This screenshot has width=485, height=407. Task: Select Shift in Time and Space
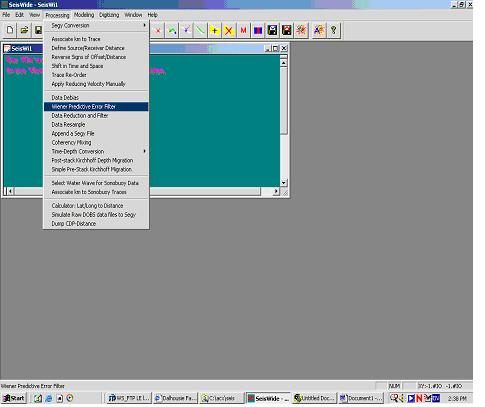(96, 66)
